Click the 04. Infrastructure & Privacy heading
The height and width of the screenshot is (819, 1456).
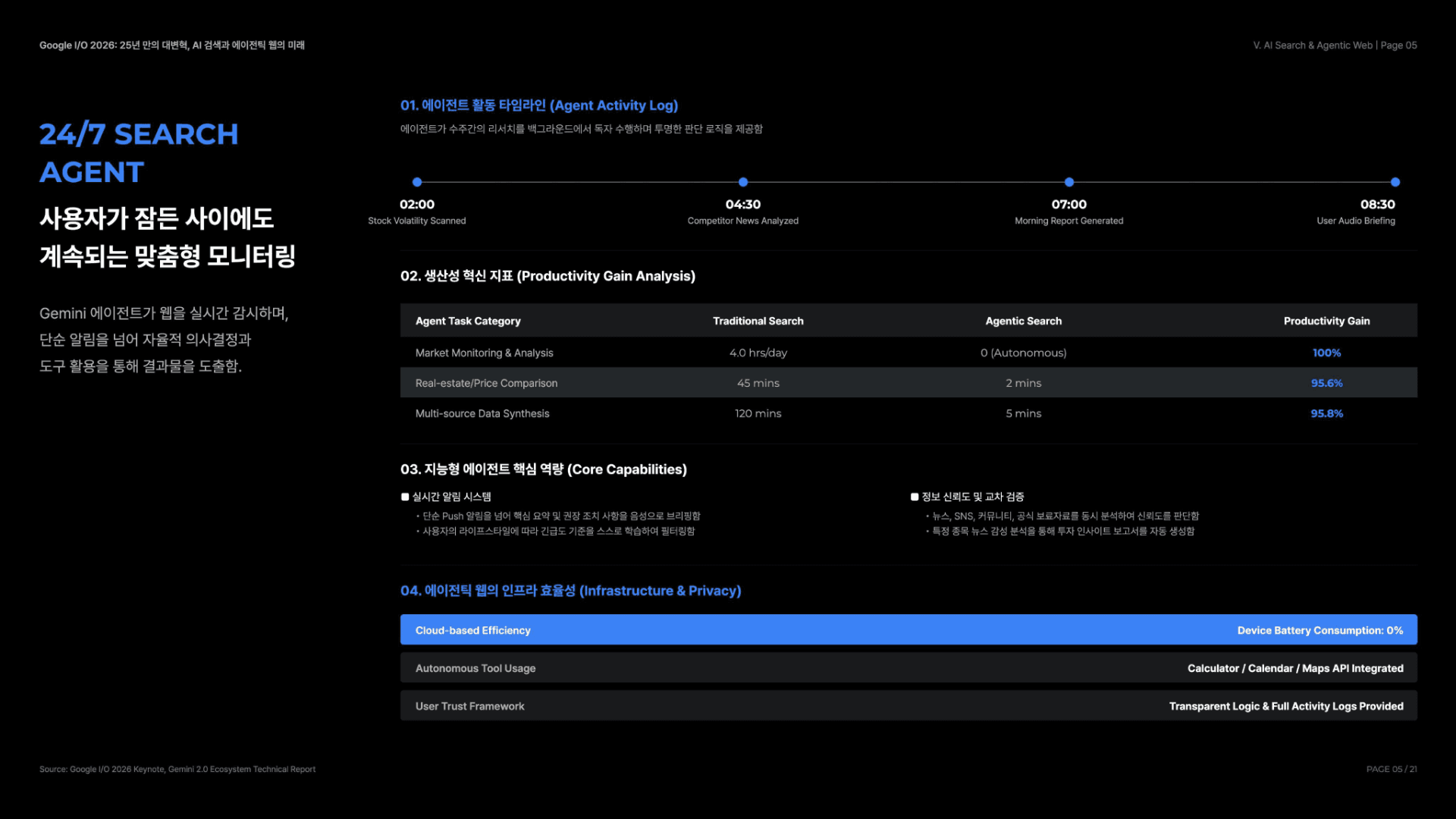571,591
